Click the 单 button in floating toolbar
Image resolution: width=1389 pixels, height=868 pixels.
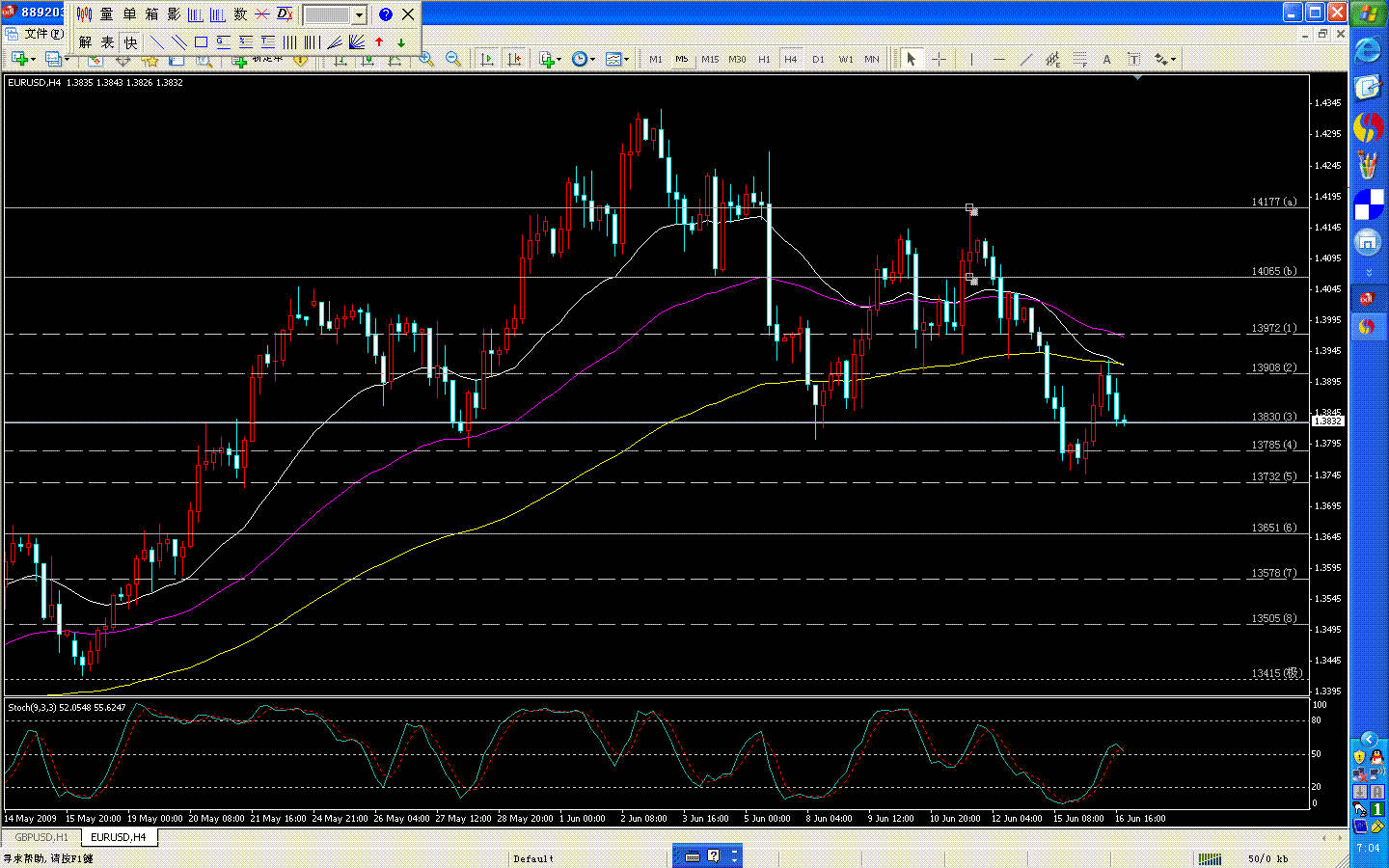pyautogui.click(x=129, y=14)
